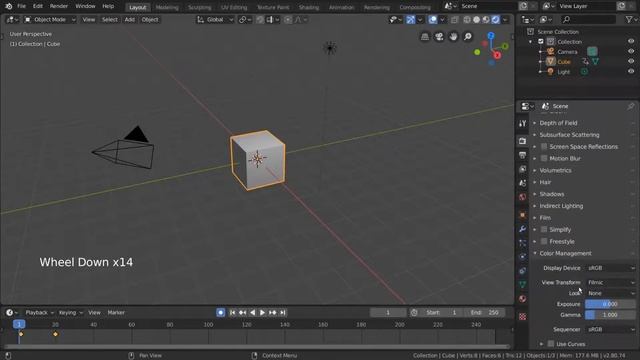Click the pan view hand icon

(453, 37)
